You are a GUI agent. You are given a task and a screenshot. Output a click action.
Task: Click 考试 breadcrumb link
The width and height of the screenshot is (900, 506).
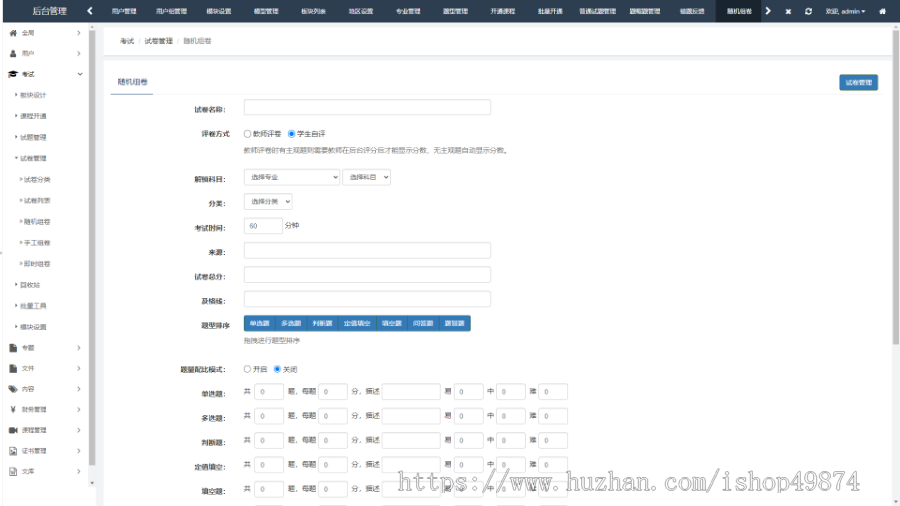(x=127, y=41)
